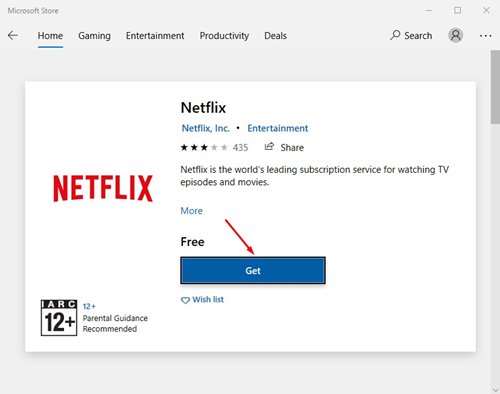Select the Productivity tab
The height and width of the screenshot is (394, 500).
[x=224, y=36]
